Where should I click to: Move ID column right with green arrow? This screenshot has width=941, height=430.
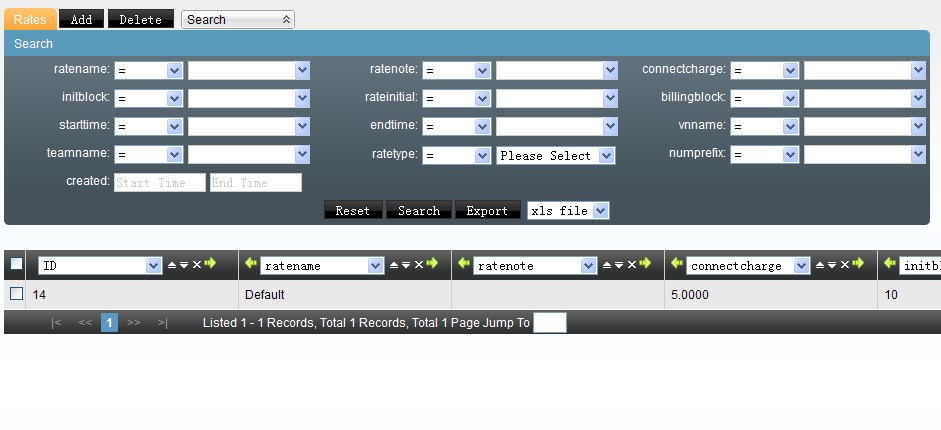tap(210, 264)
